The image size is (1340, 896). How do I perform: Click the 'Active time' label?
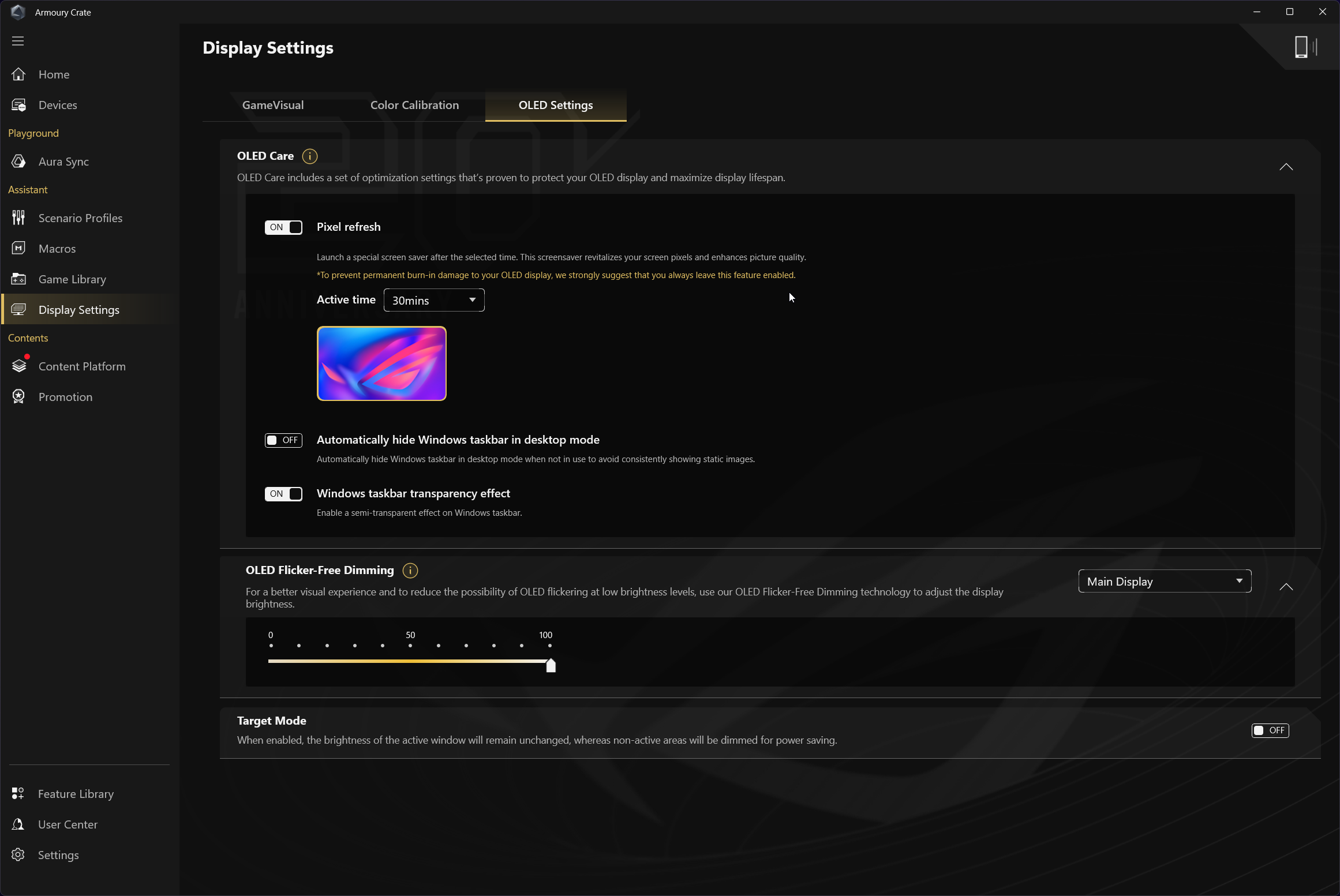click(x=346, y=299)
